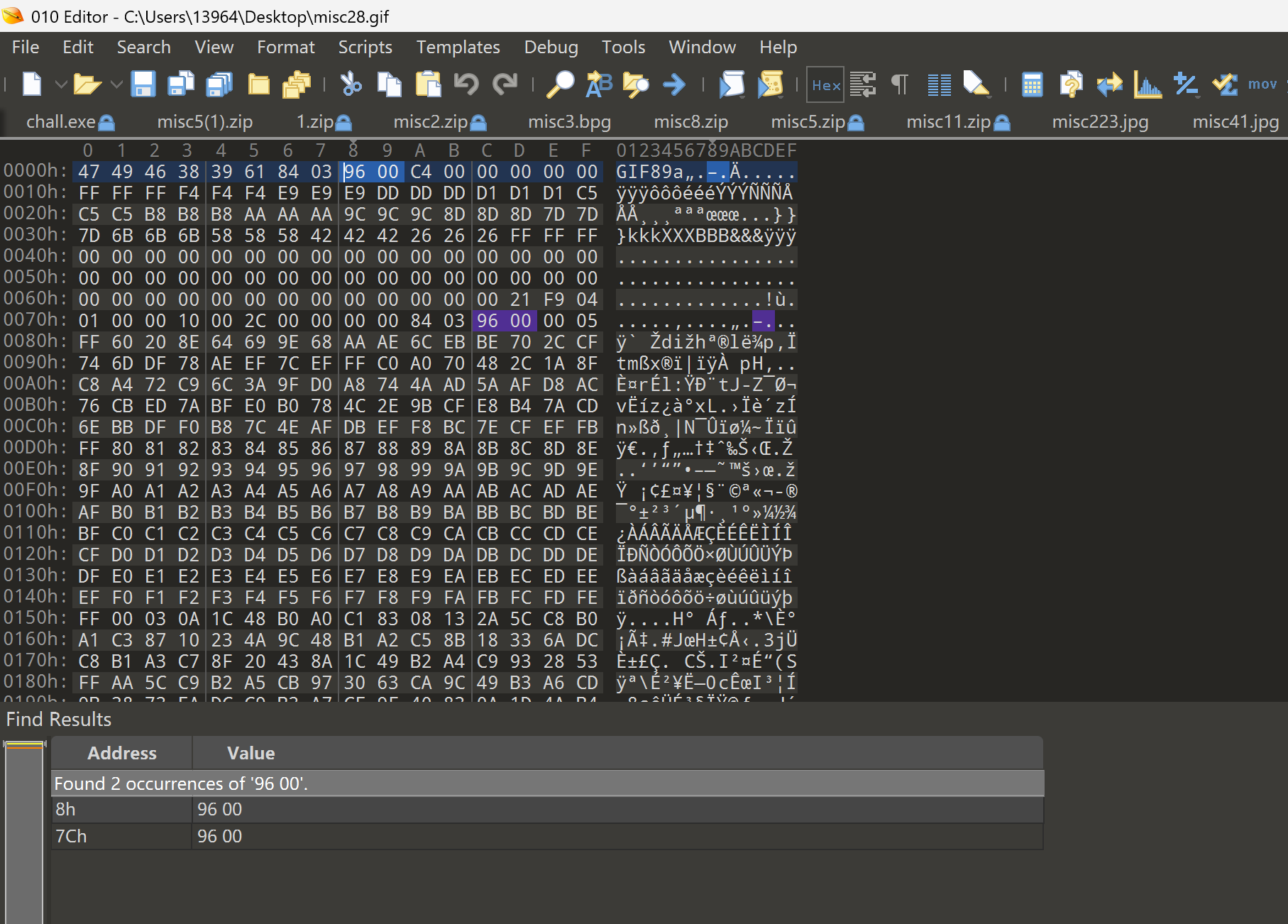Cut selection with the scissors icon
Image resolution: width=1288 pixels, height=924 pixels.
[x=351, y=84]
